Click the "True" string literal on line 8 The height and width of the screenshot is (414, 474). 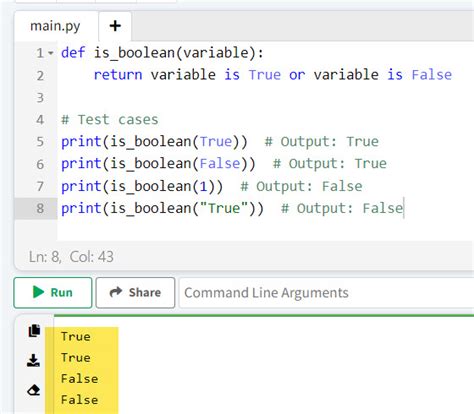tap(224, 208)
